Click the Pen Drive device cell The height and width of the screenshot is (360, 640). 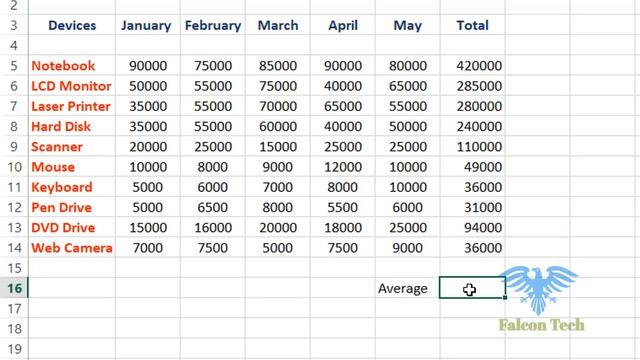pyautogui.click(x=72, y=207)
